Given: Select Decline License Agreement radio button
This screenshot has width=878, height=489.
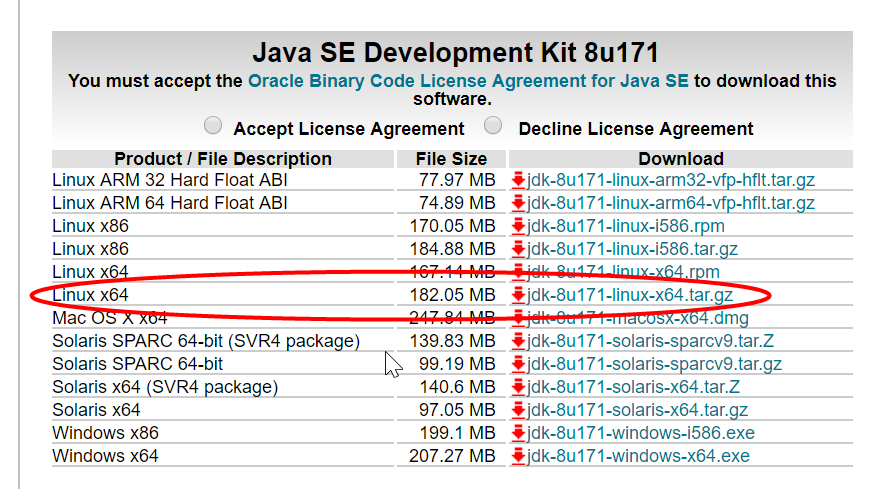Looking at the screenshot, I should point(493,125).
